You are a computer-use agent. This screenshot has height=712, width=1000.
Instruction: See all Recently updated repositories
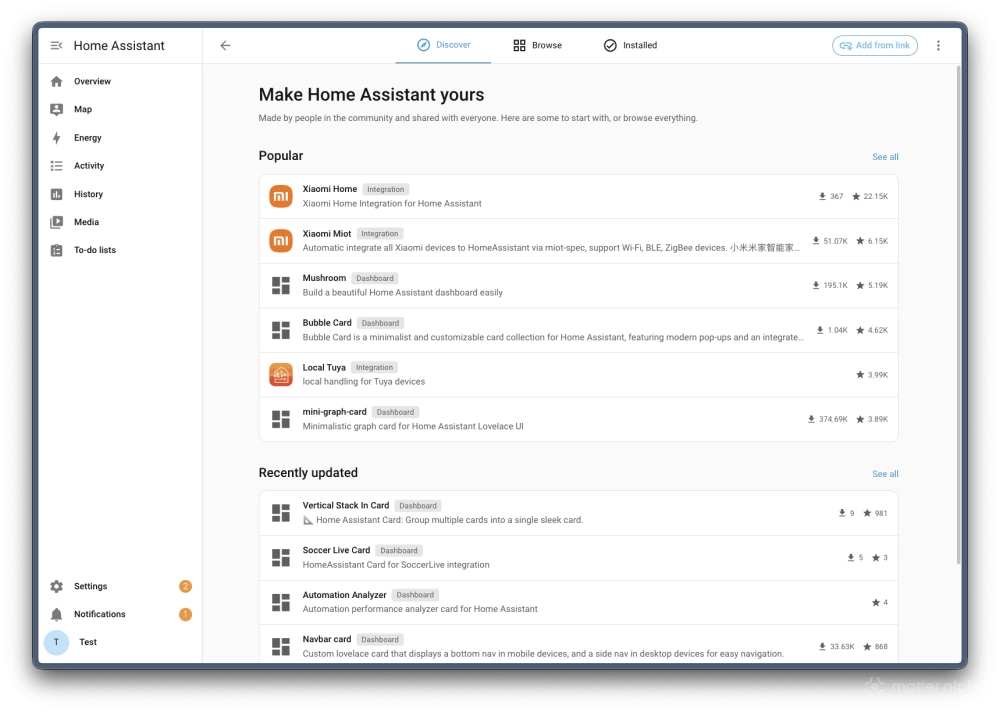coord(885,474)
